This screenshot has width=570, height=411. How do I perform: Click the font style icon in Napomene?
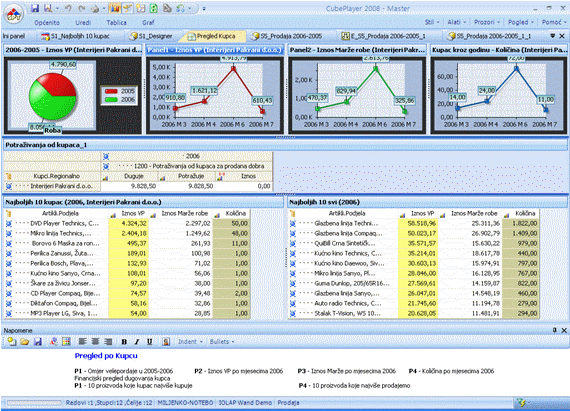click(x=53, y=341)
